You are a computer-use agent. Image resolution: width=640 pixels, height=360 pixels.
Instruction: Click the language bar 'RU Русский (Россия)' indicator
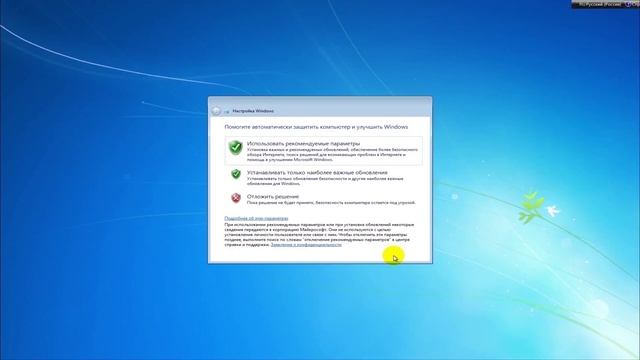click(599, 4)
